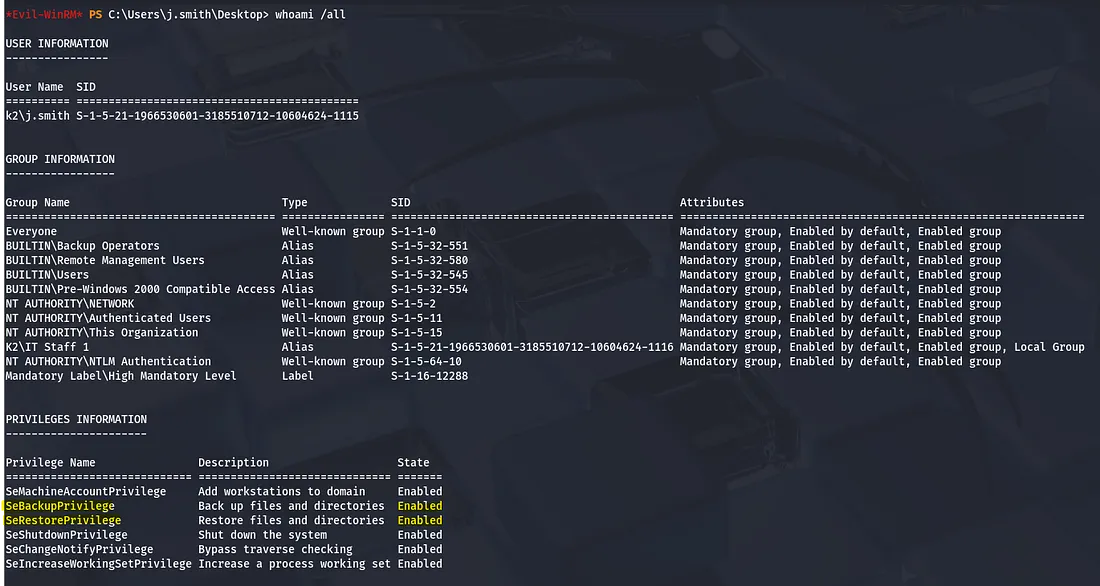Click the red Evil-WinRM prompt label

pyautogui.click(x=43, y=15)
